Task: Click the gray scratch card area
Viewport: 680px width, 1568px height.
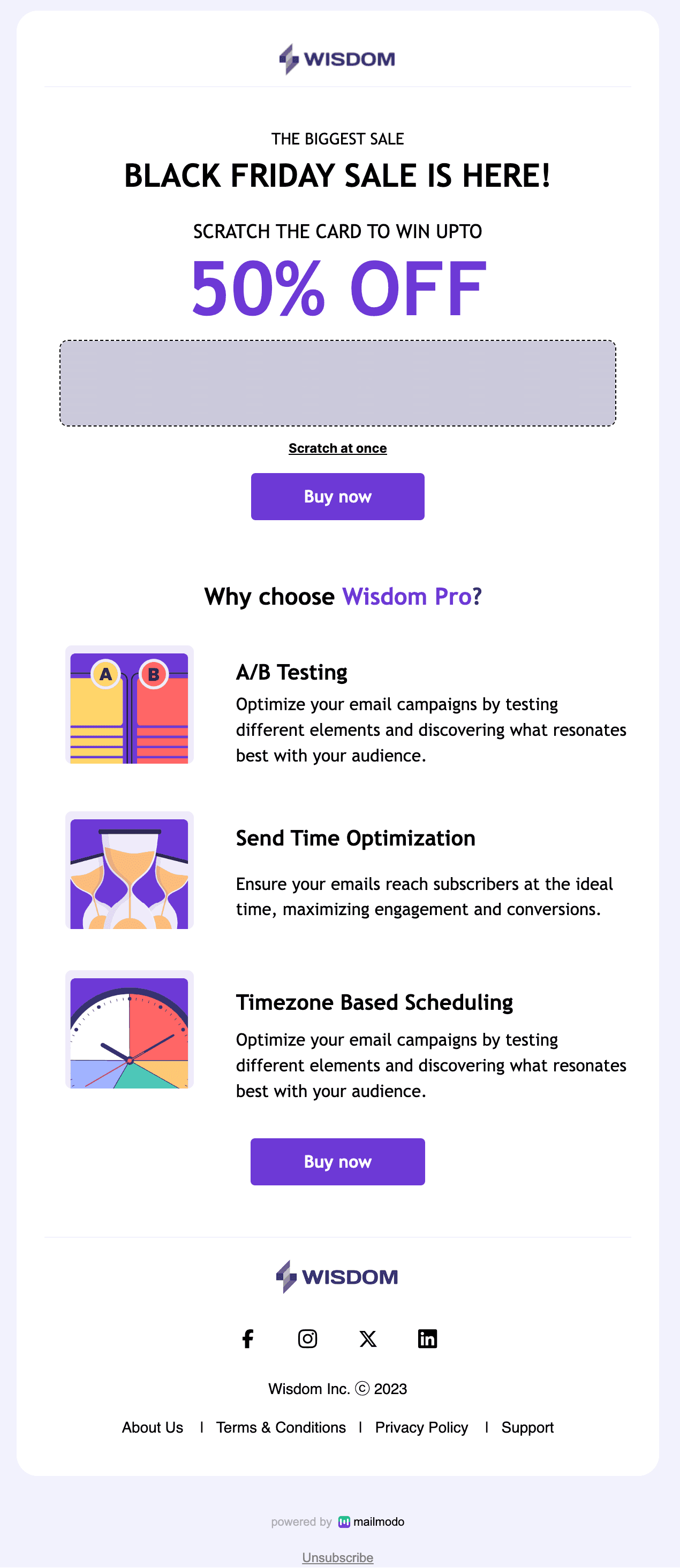Action: [337, 383]
